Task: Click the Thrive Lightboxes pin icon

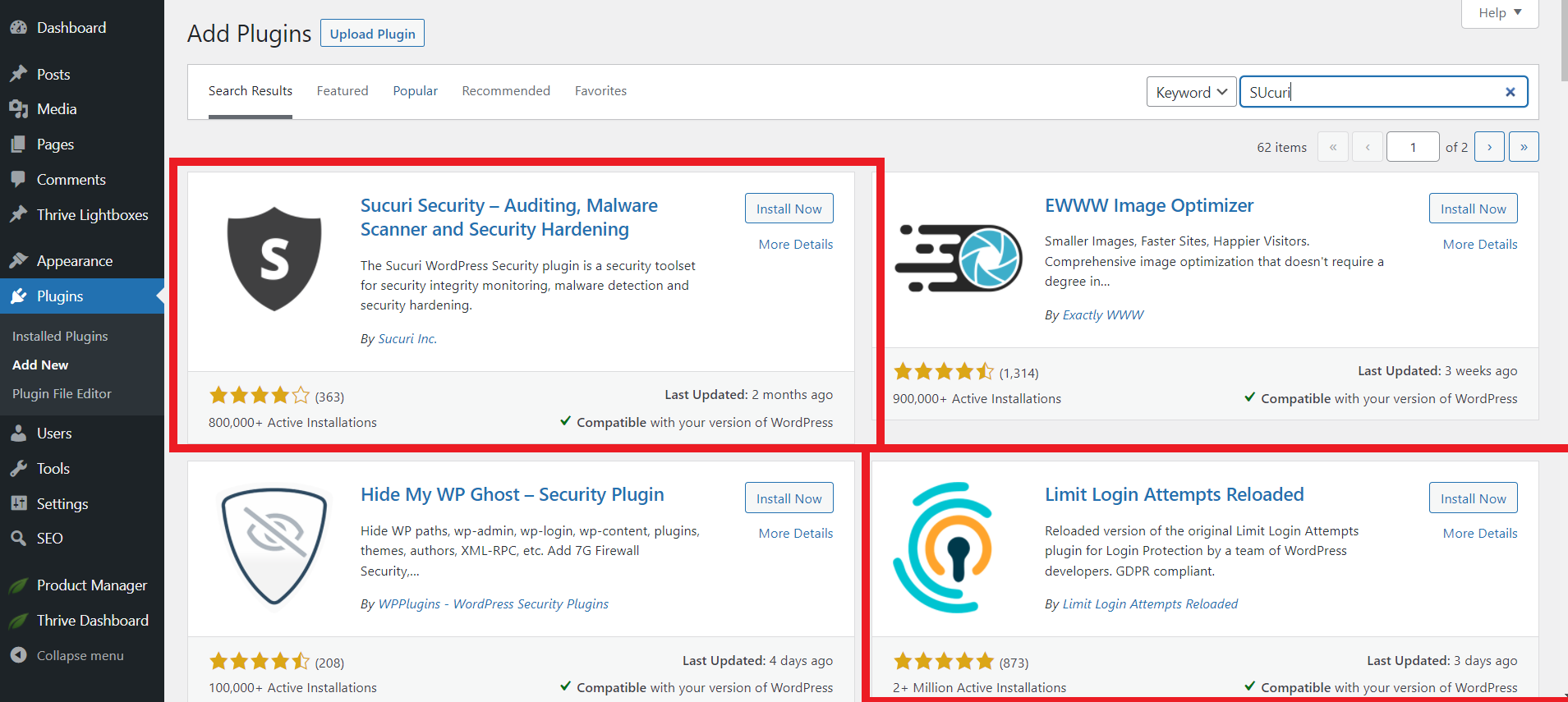Action: click(x=19, y=214)
